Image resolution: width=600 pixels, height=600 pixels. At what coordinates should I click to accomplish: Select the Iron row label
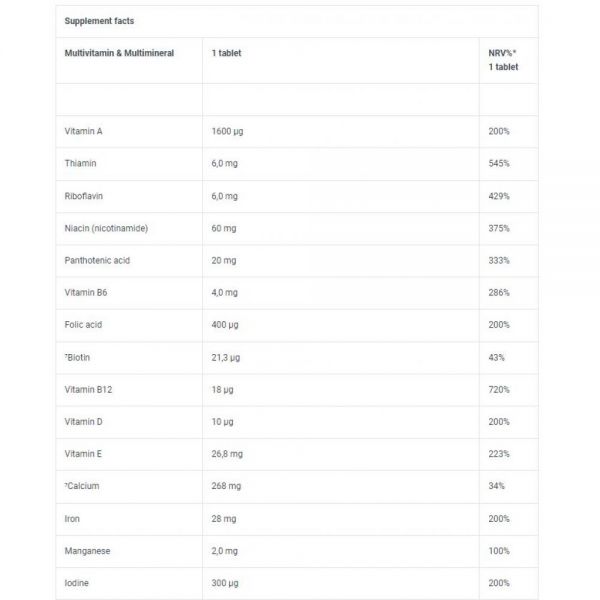tap(73, 519)
